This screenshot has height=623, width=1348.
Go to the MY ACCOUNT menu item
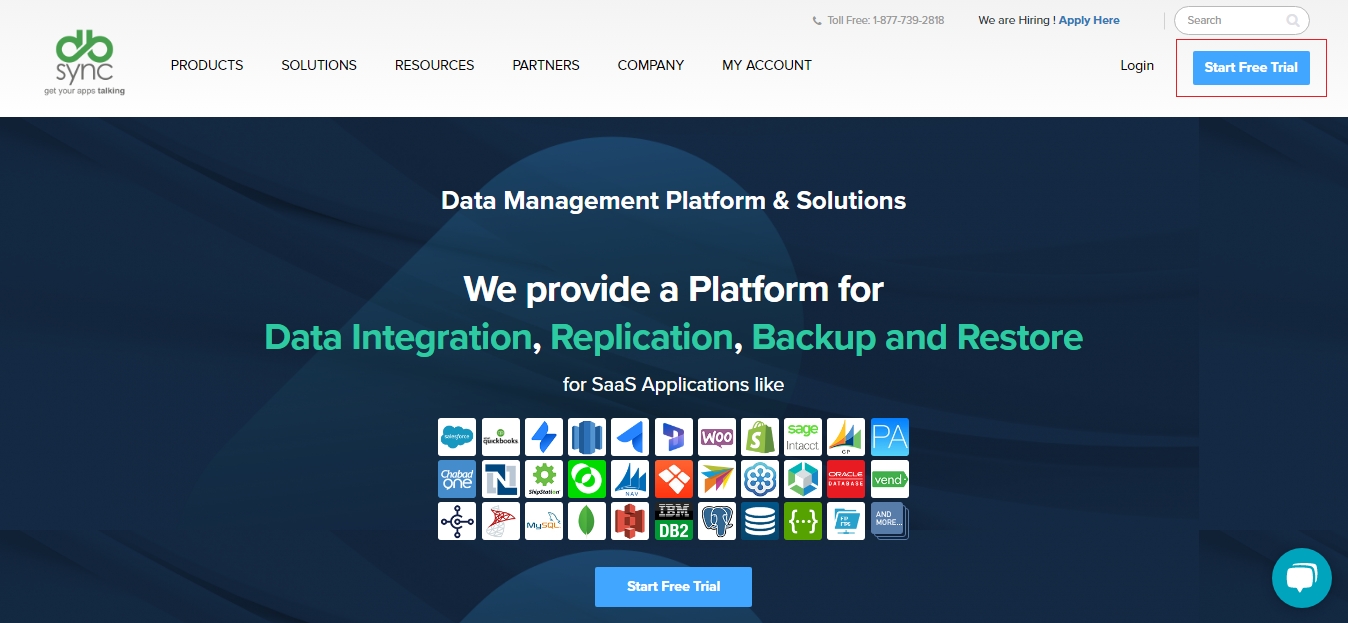click(767, 65)
